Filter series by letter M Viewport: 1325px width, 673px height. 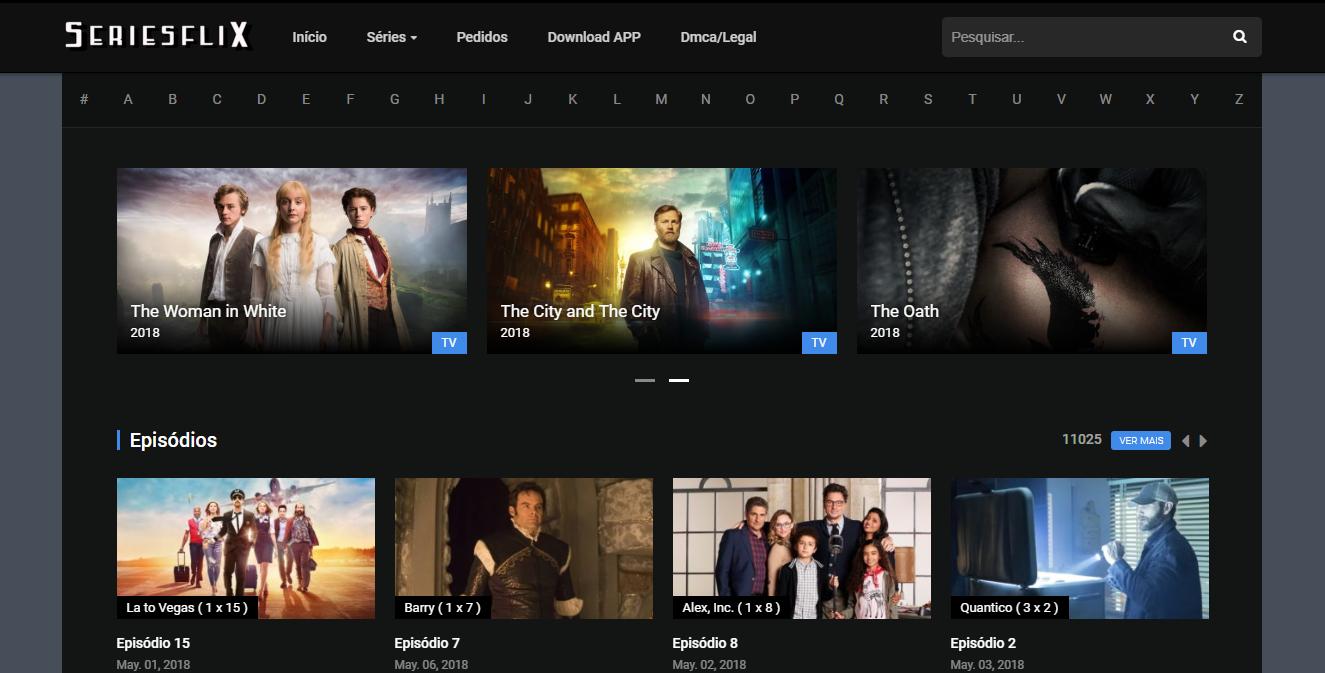pyautogui.click(x=661, y=99)
